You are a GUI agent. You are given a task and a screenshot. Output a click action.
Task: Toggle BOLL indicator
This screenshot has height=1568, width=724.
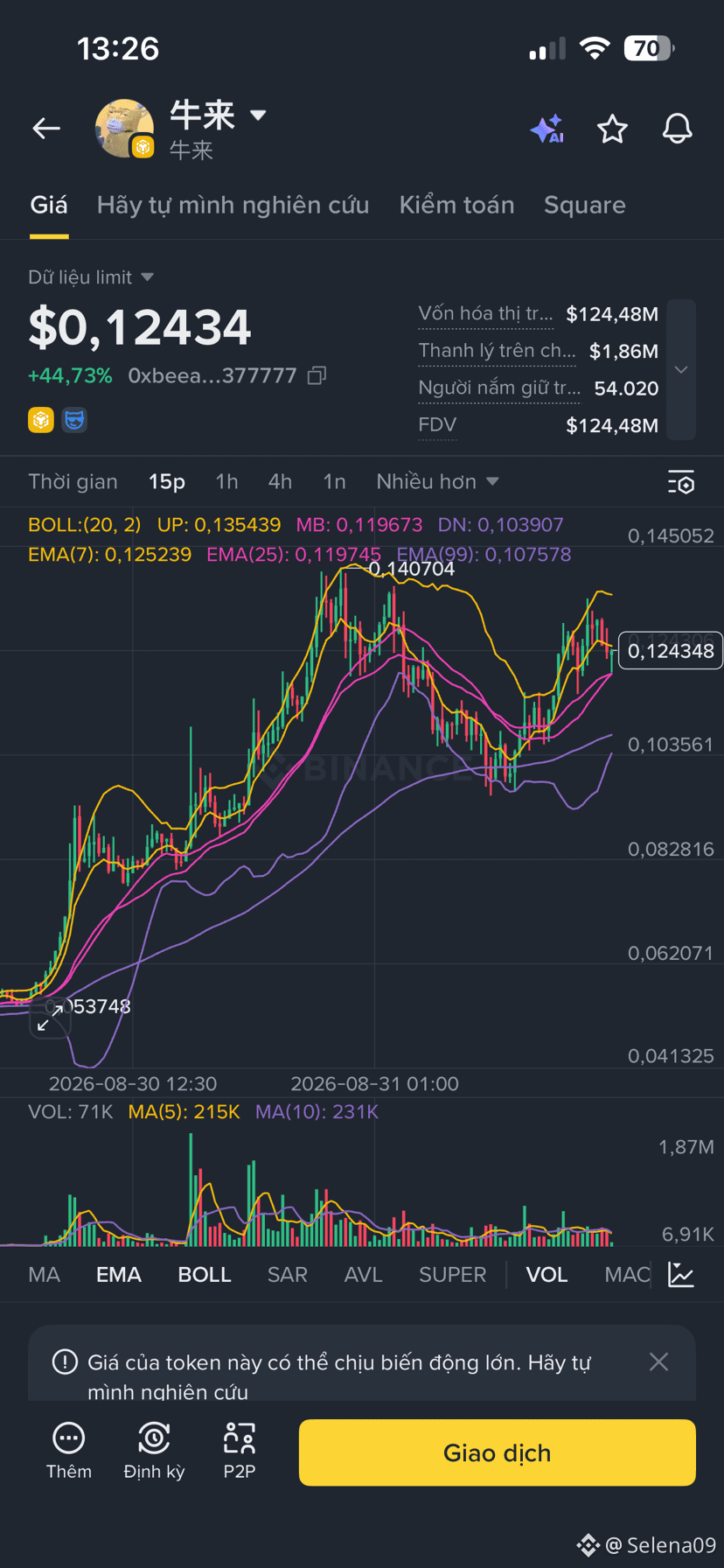(205, 1275)
